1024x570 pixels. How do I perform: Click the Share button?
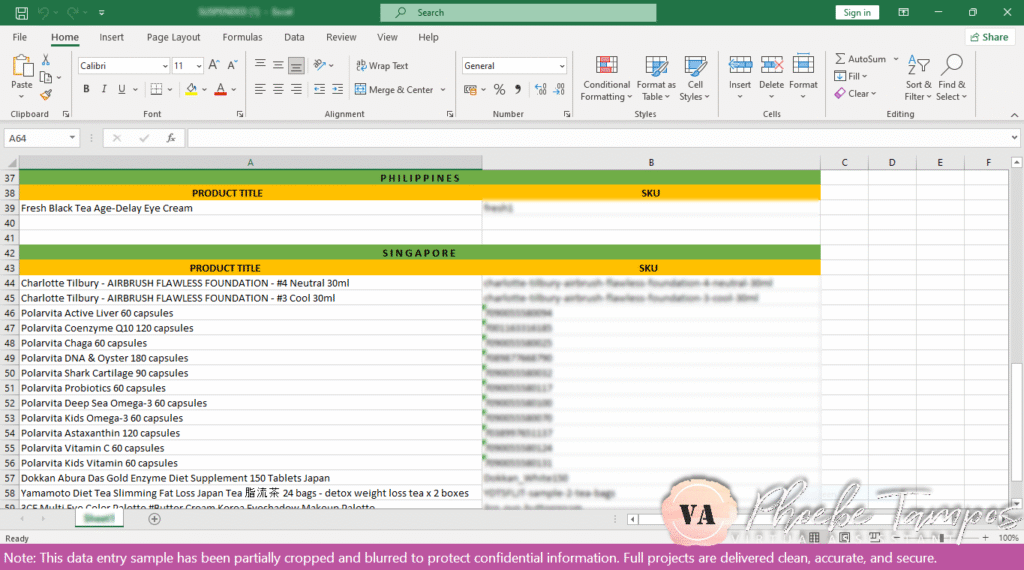click(x=989, y=37)
